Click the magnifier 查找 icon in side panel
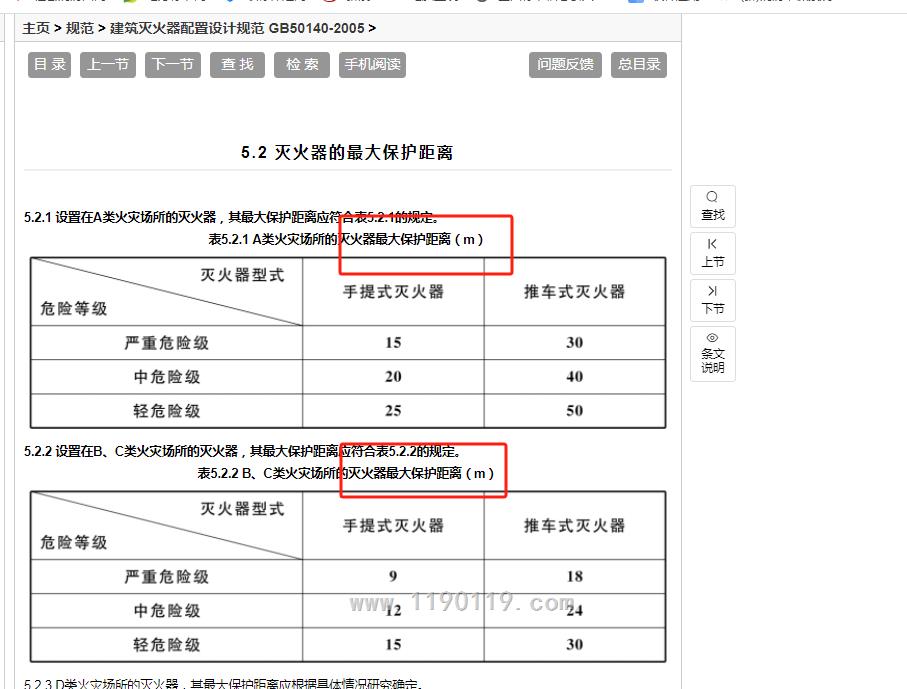This screenshot has width=907, height=689. 712,206
